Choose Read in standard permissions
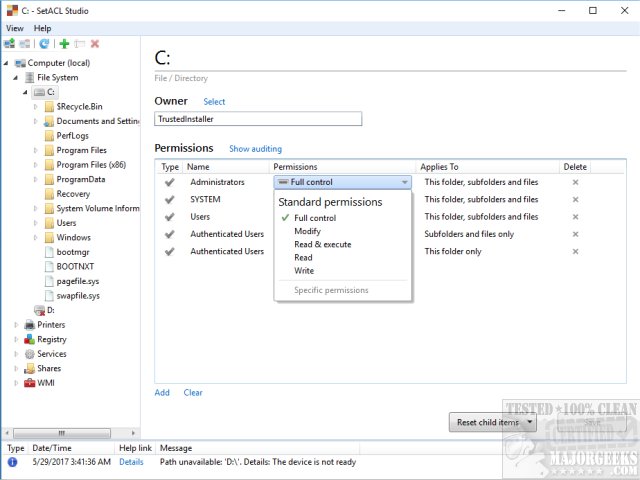The width and height of the screenshot is (640, 480). pyautogui.click(x=303, y=258)
